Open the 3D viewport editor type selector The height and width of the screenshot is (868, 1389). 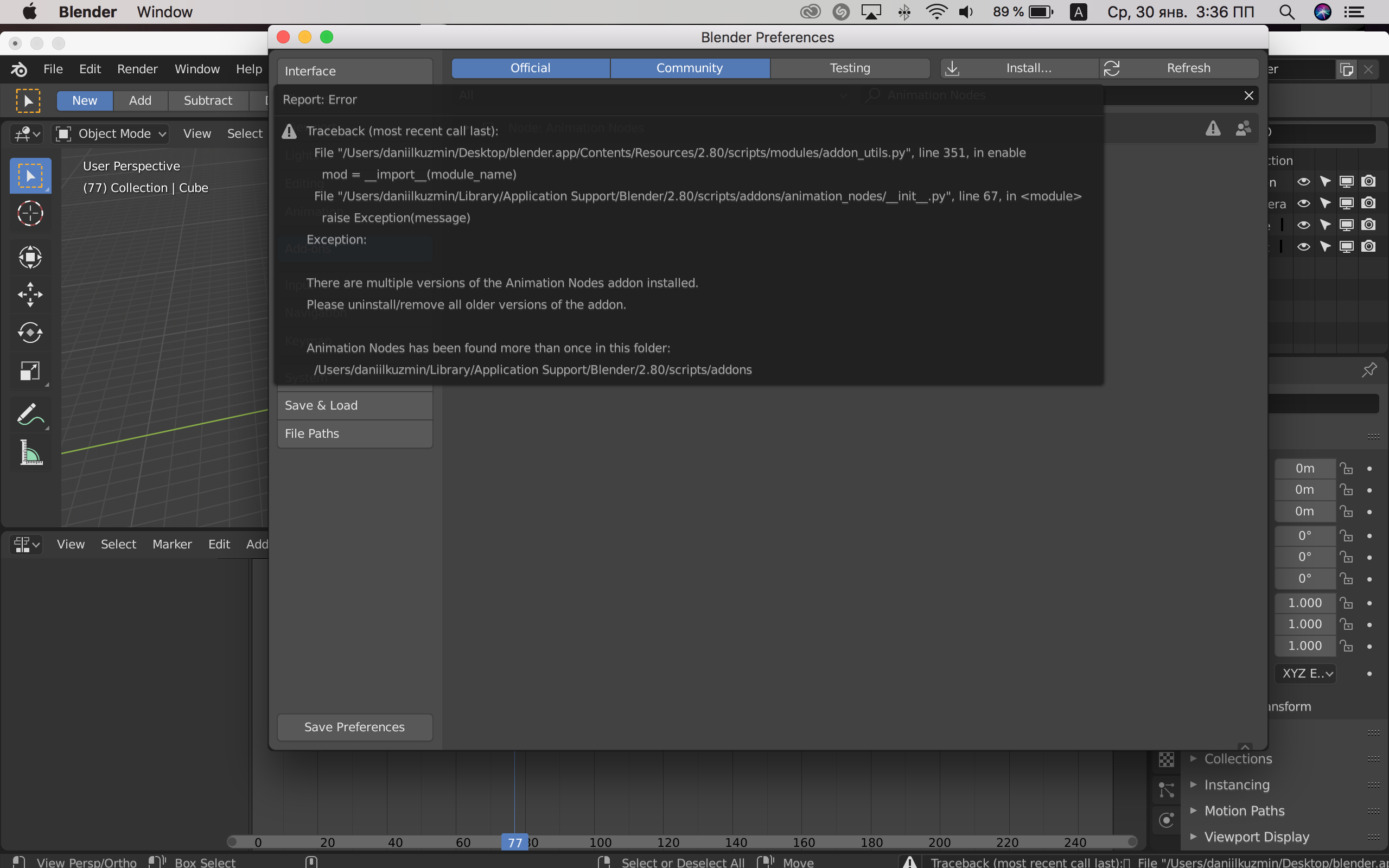27,134
